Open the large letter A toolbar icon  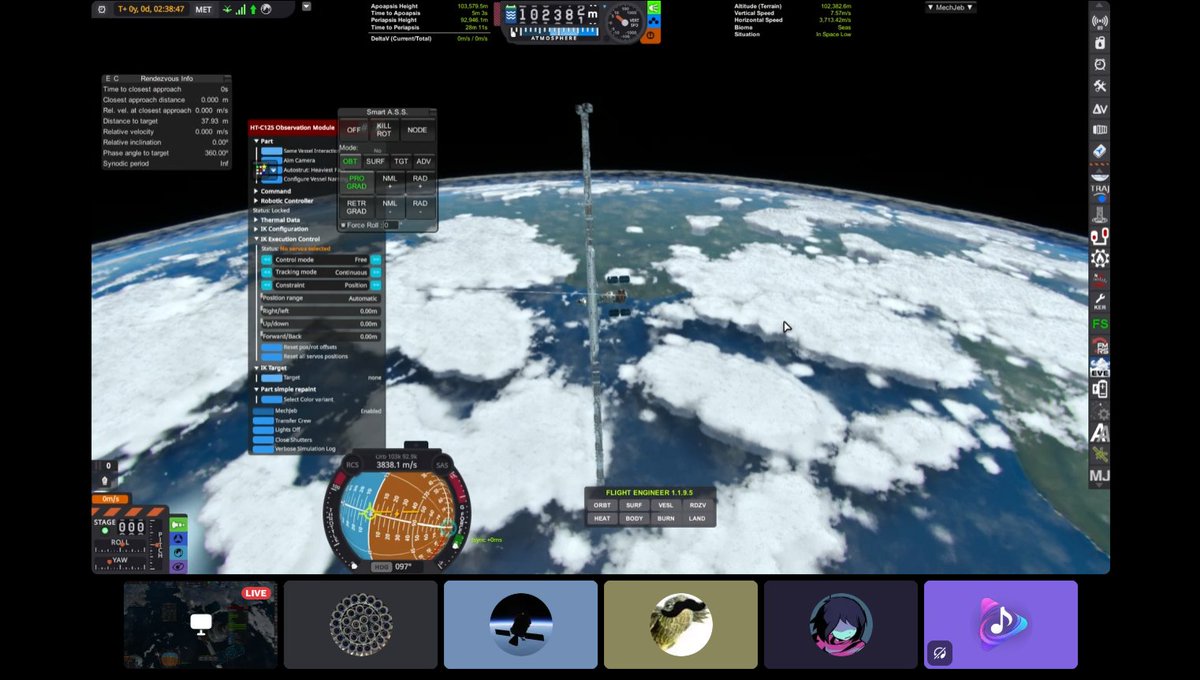click(x=1099, y=433)
